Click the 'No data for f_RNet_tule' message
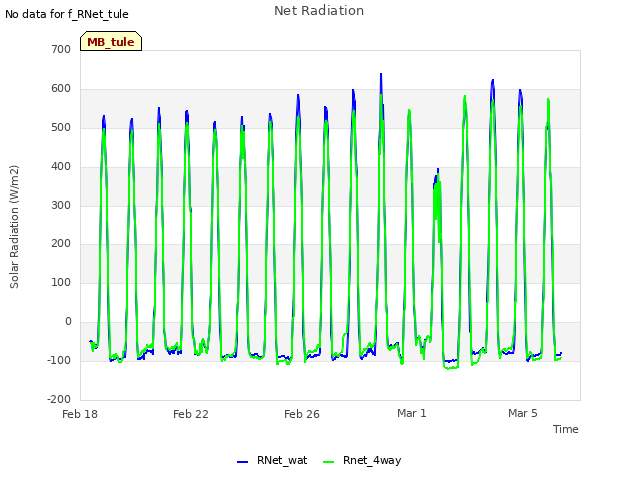The height and width of the screenshot is (480, 640). point(67,14)
